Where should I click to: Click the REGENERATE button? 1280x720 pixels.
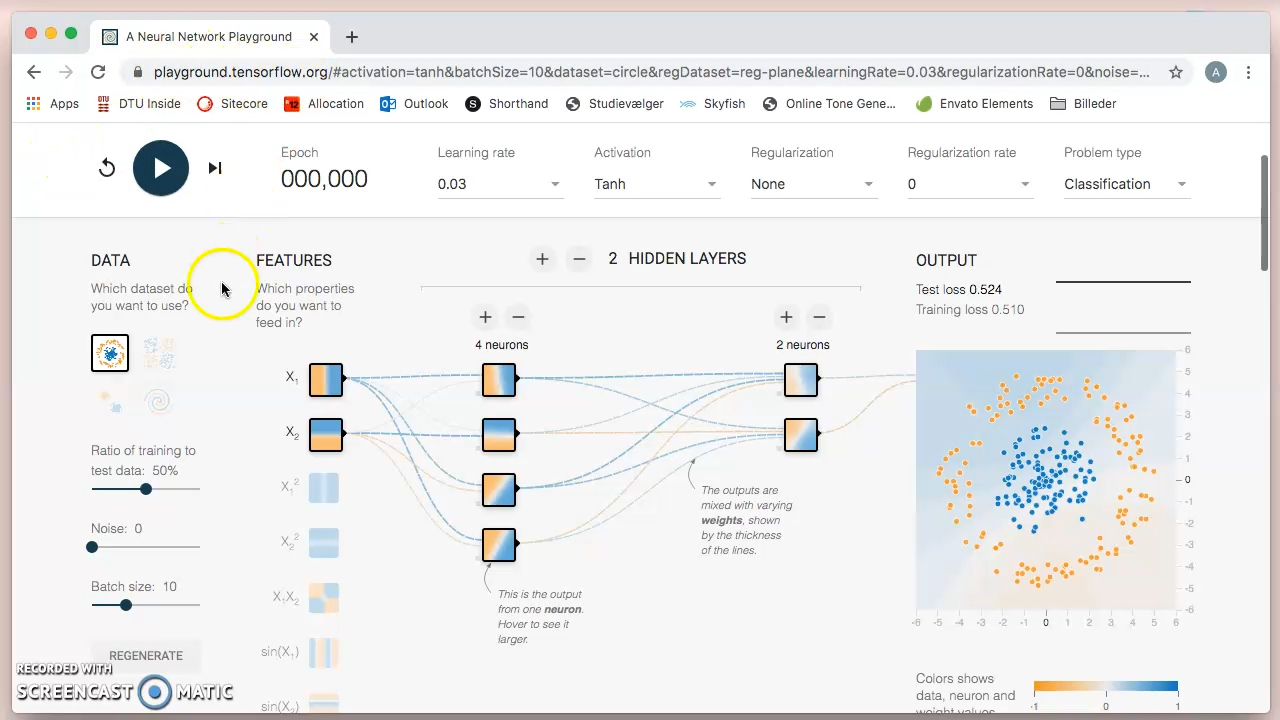pos(146,655)
